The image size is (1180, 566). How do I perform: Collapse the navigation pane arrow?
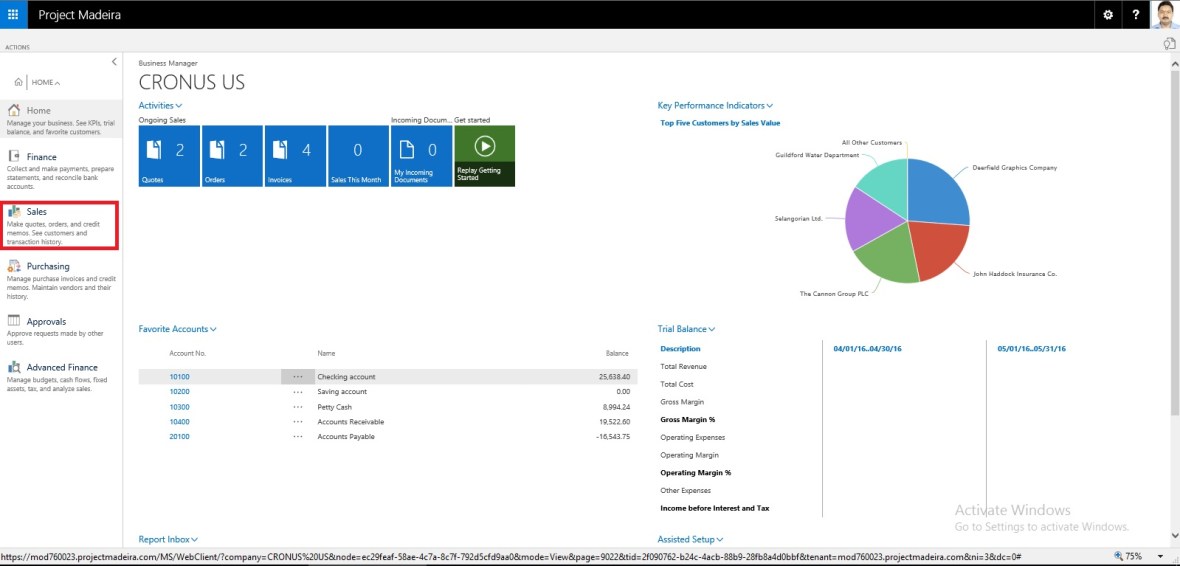tap(114, 62)
